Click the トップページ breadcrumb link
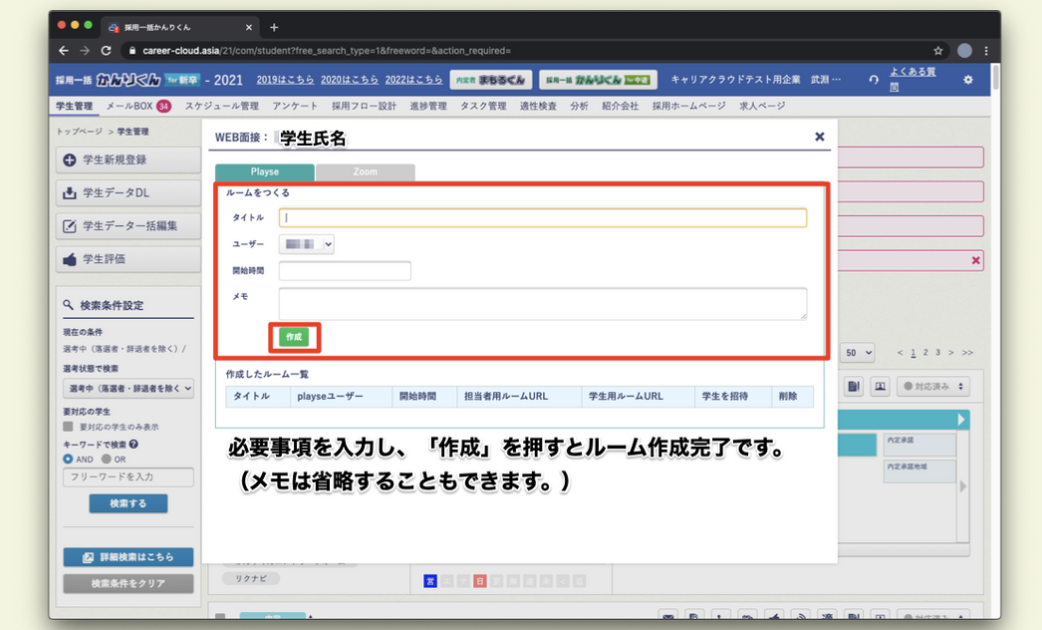The image size is (1042, 630). coord(79,132)
